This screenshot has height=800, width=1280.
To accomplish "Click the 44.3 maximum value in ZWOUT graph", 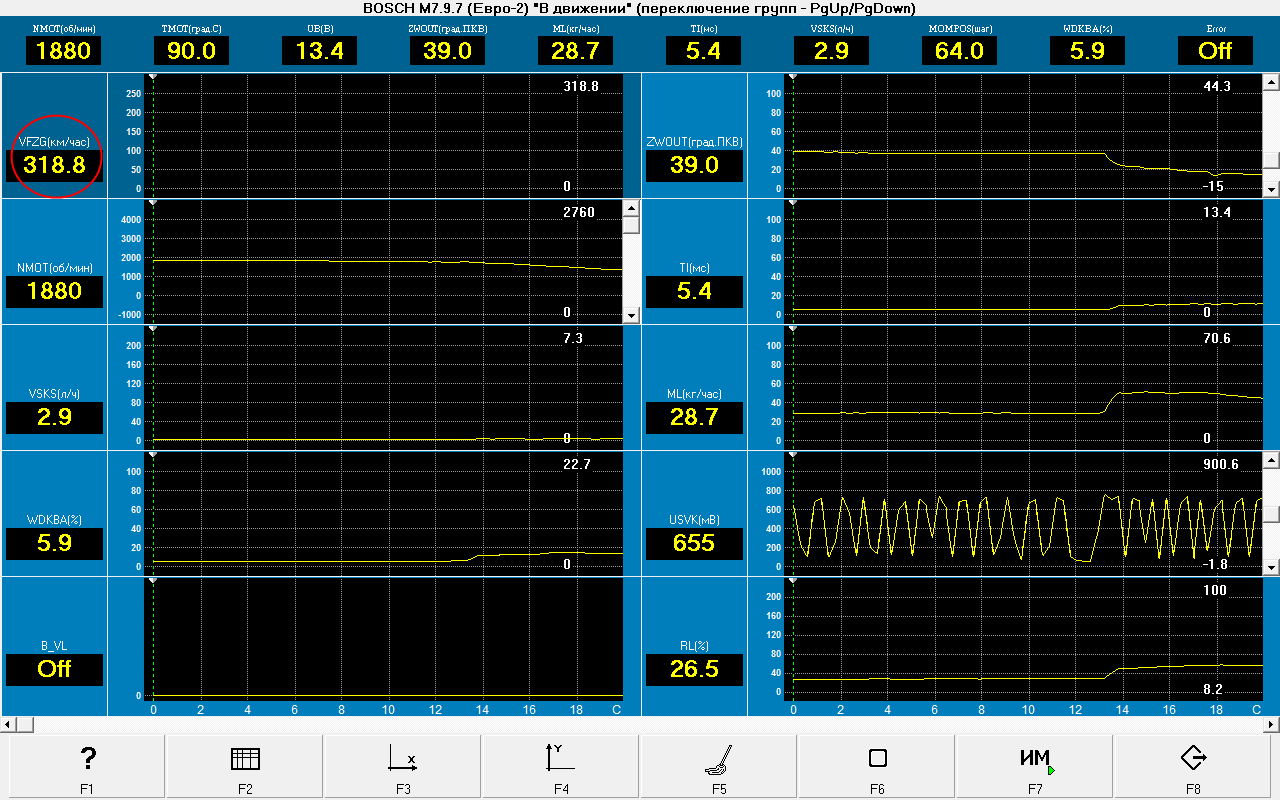I will 1217,86.
